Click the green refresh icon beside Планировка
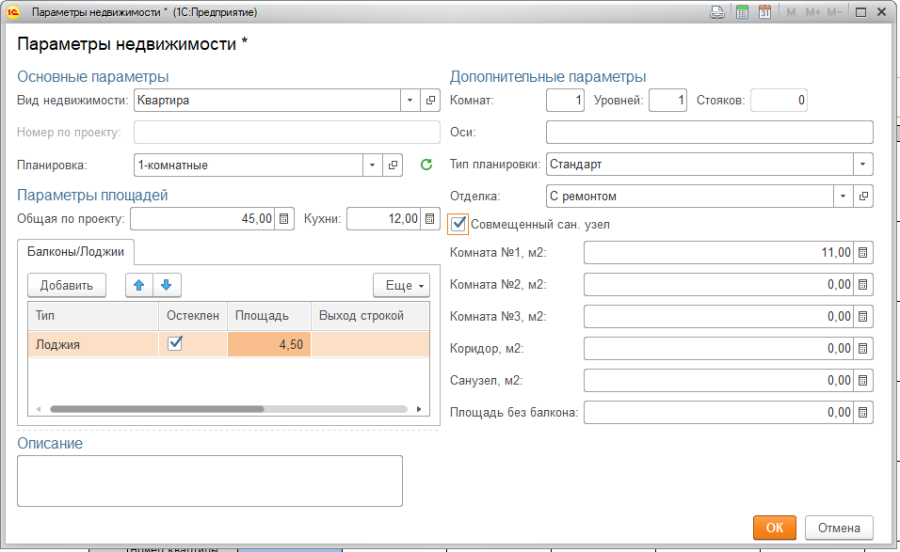 425,165
